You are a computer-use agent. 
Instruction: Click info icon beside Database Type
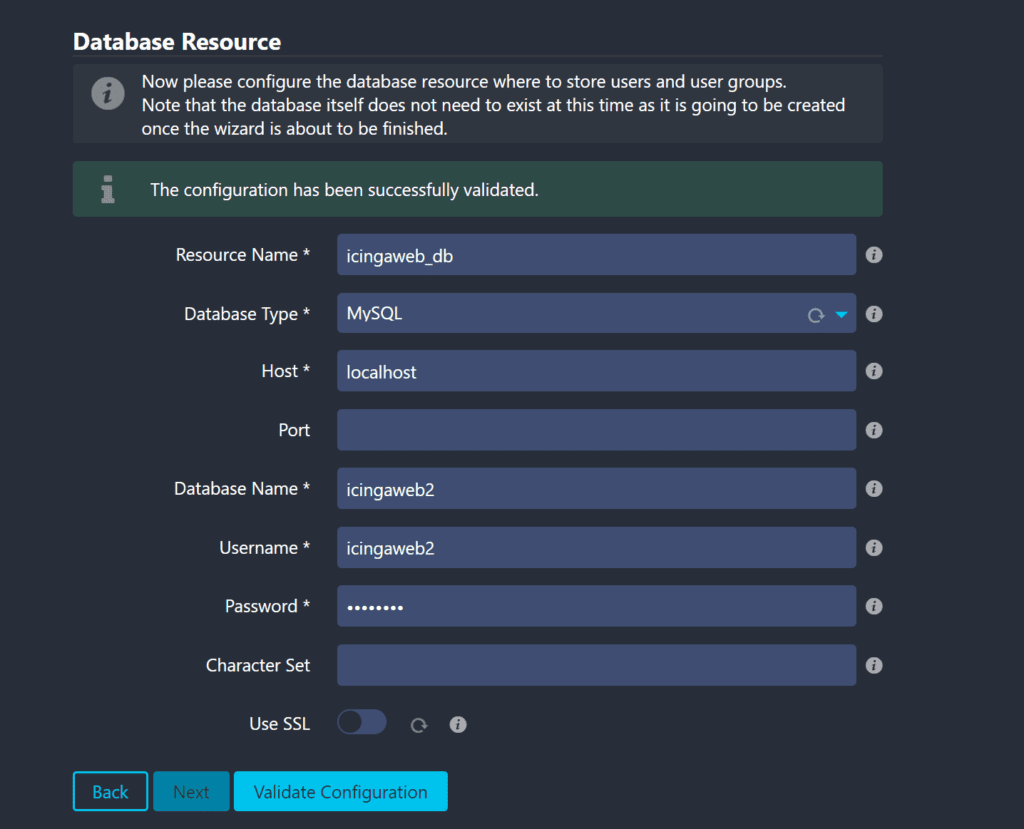point(873,314)
